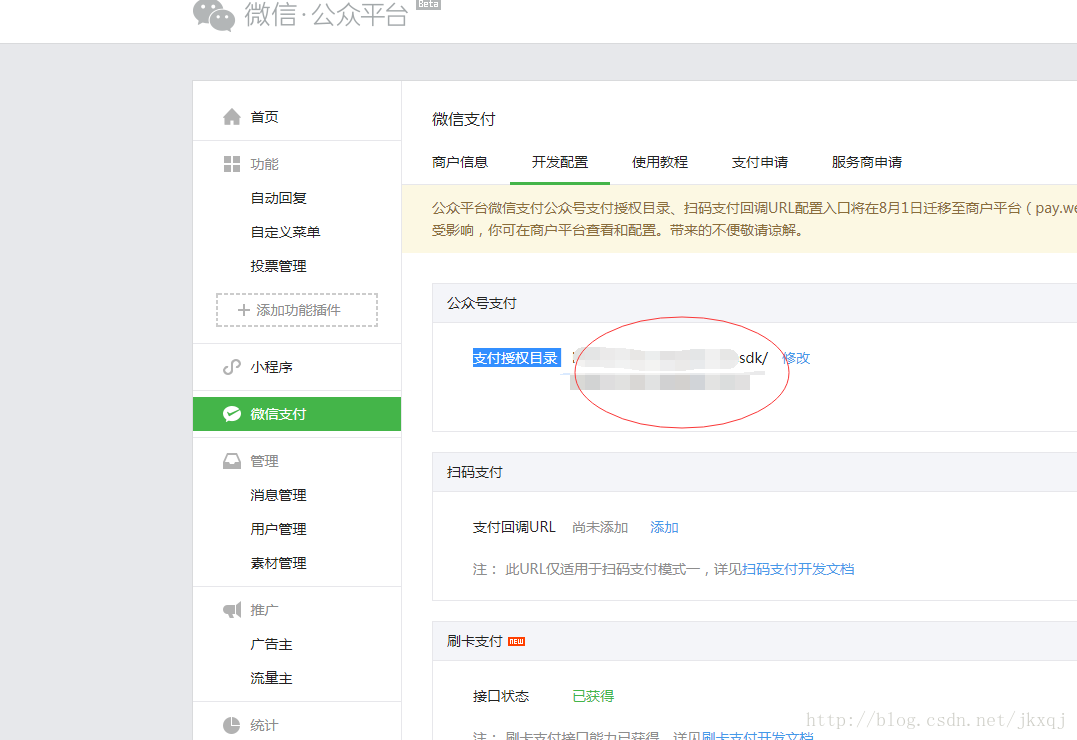Switch to the 开发配置 tab
Screen dimensions: 1077x740
pos(560,162)
